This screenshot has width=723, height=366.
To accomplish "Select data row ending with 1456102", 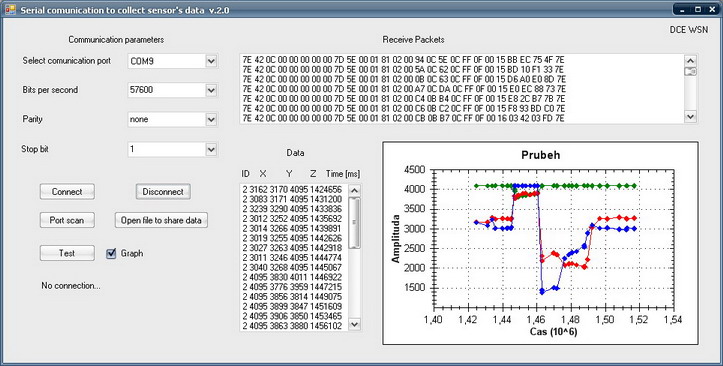I will pos(292,325).
